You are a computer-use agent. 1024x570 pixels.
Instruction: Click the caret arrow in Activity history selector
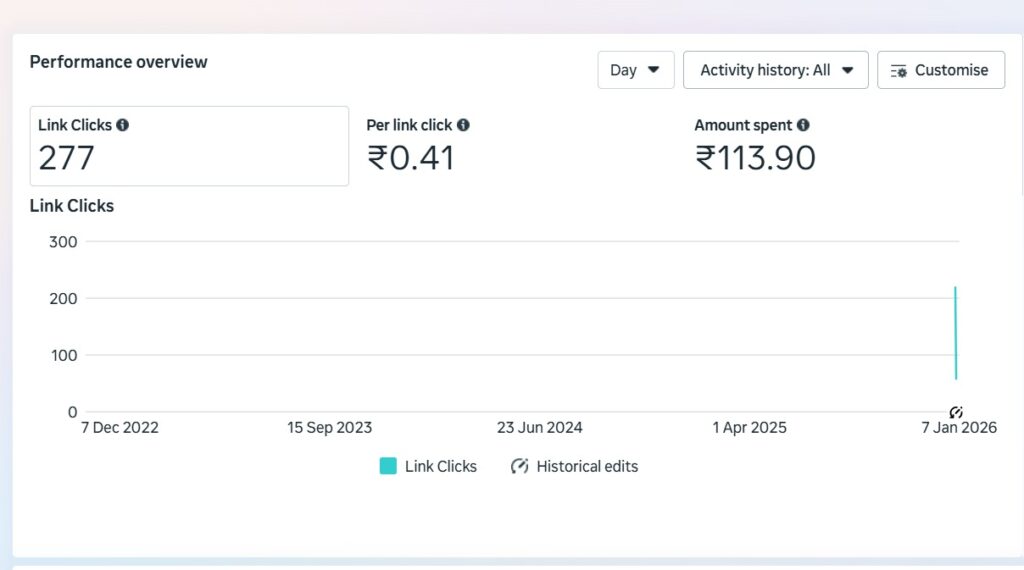pyautogui.click(x=847, y=70)
